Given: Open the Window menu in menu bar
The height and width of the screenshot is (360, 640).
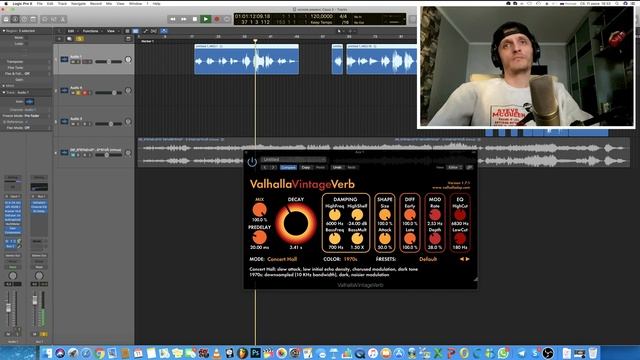Looking at the screenshot, I should point(136,3).
